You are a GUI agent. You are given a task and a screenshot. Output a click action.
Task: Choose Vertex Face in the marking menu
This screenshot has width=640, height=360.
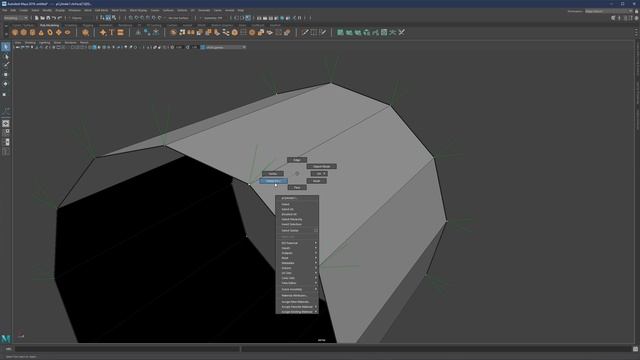click(273, 181)
